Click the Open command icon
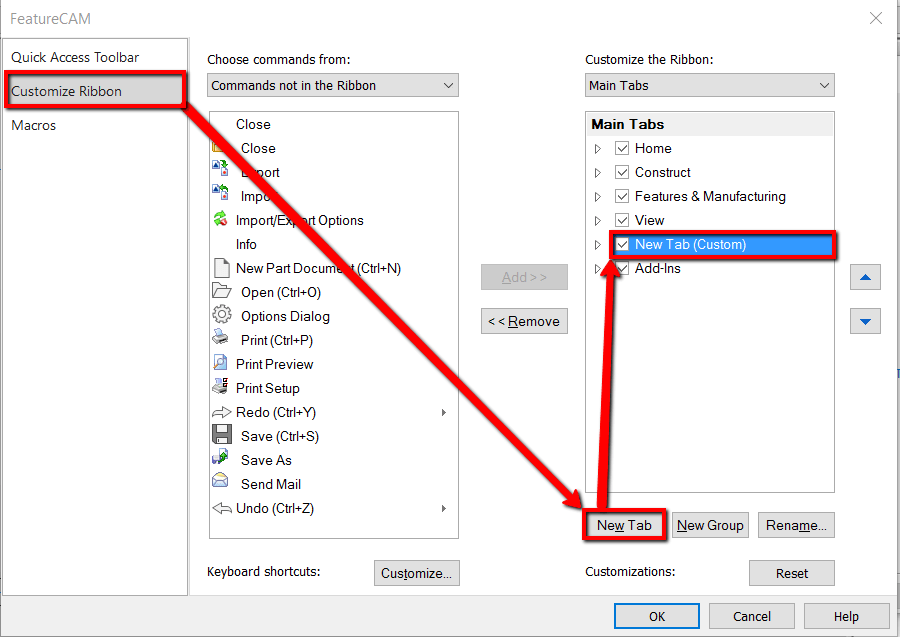This screenshot has height=637, width=900. click(222, 292)
